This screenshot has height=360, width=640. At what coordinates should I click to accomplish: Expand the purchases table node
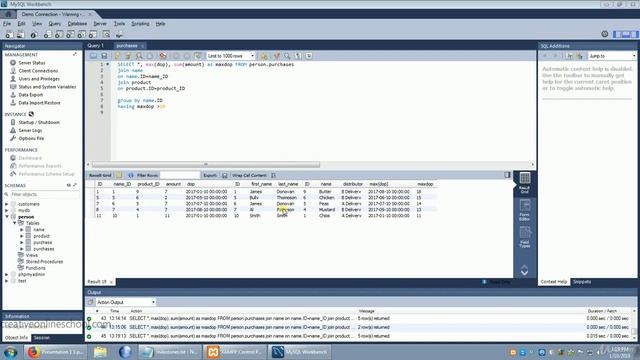(22, 249)
